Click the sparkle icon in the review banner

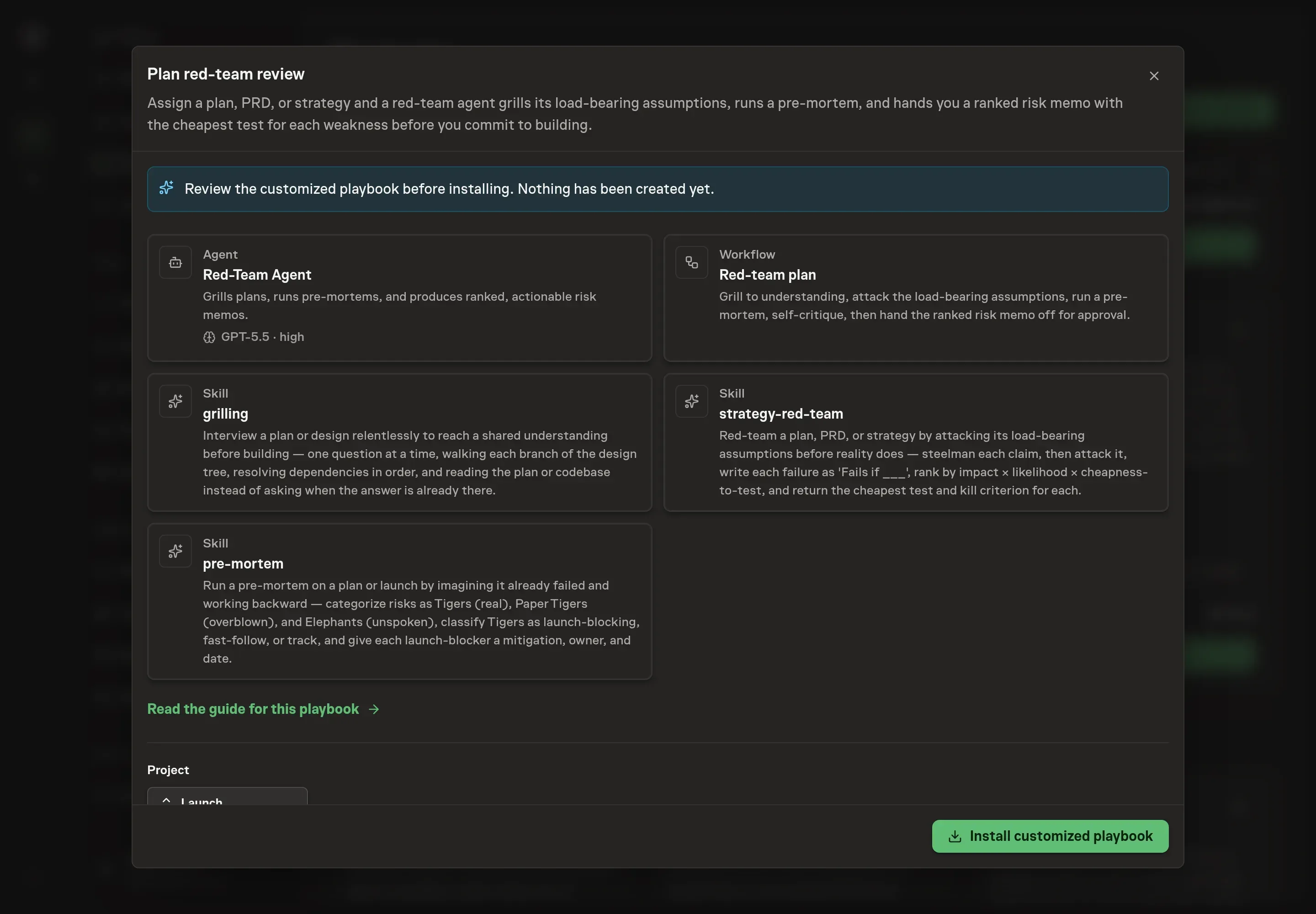[x=166, y=188]
